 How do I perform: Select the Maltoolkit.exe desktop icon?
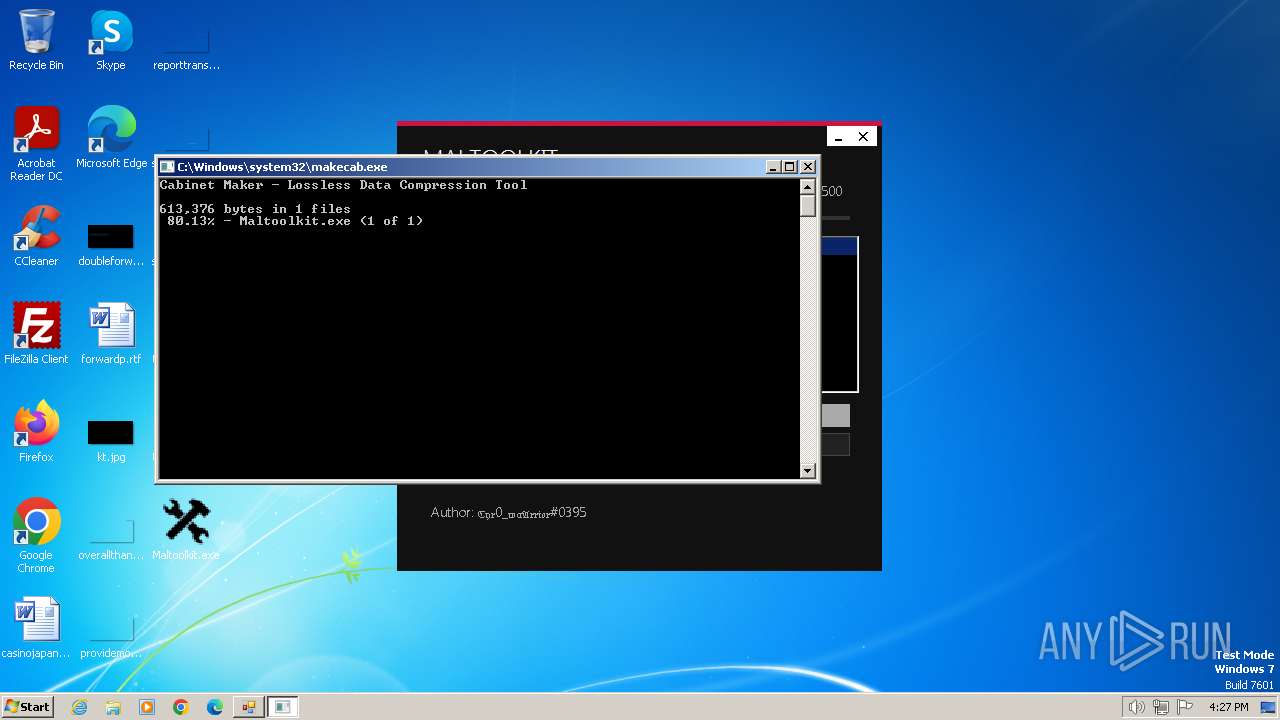(186, 530)
